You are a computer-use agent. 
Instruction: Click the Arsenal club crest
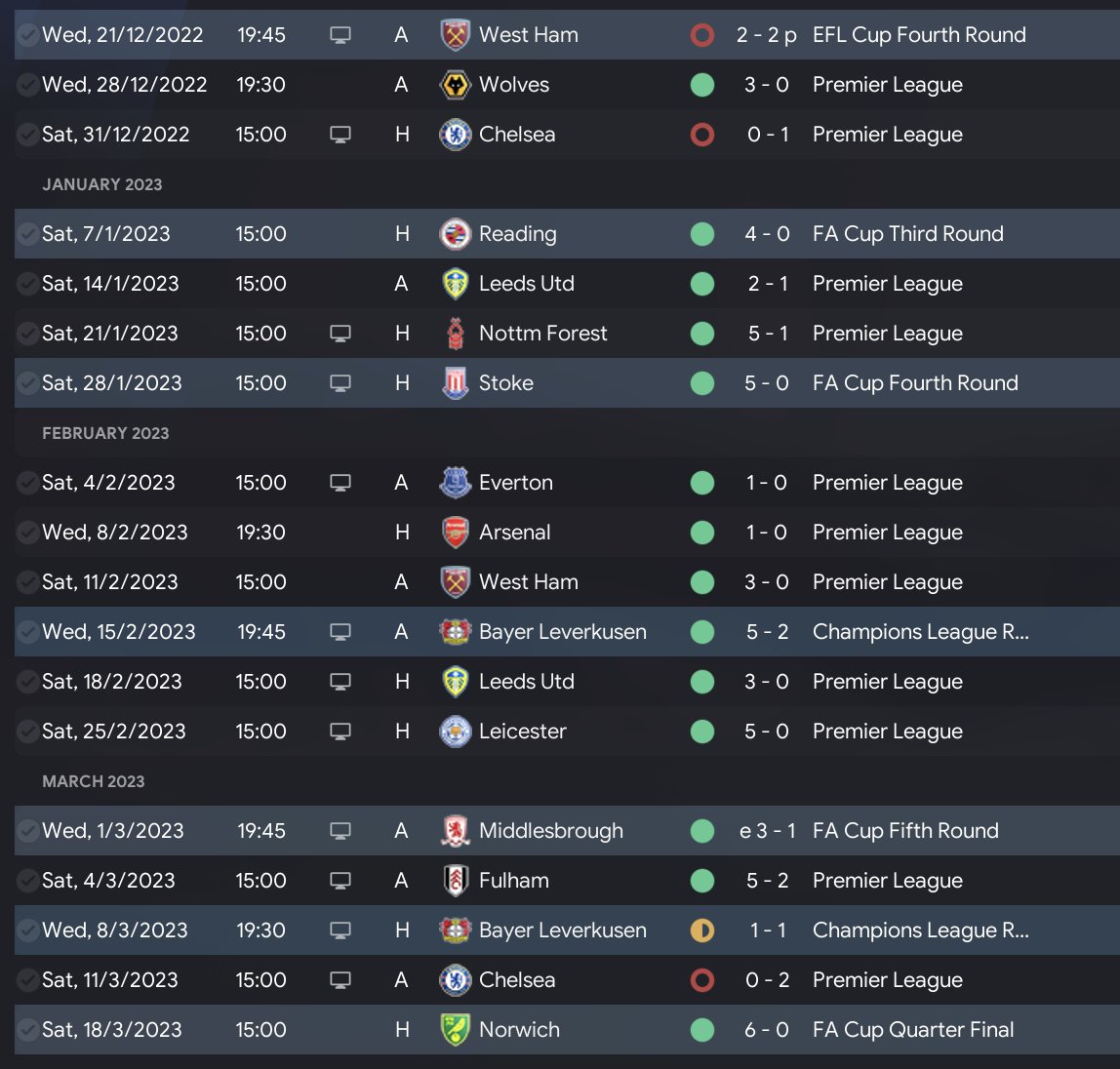[x=455, y=533]
